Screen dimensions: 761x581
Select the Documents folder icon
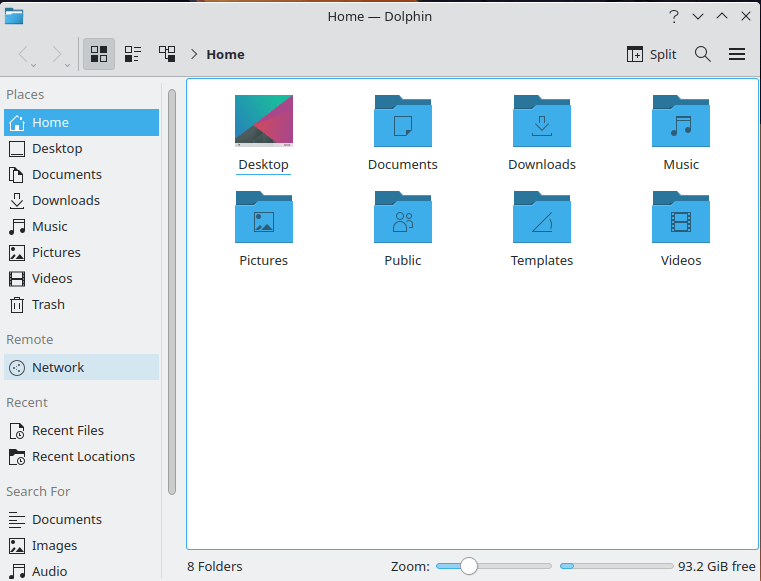tap(403, 121)
